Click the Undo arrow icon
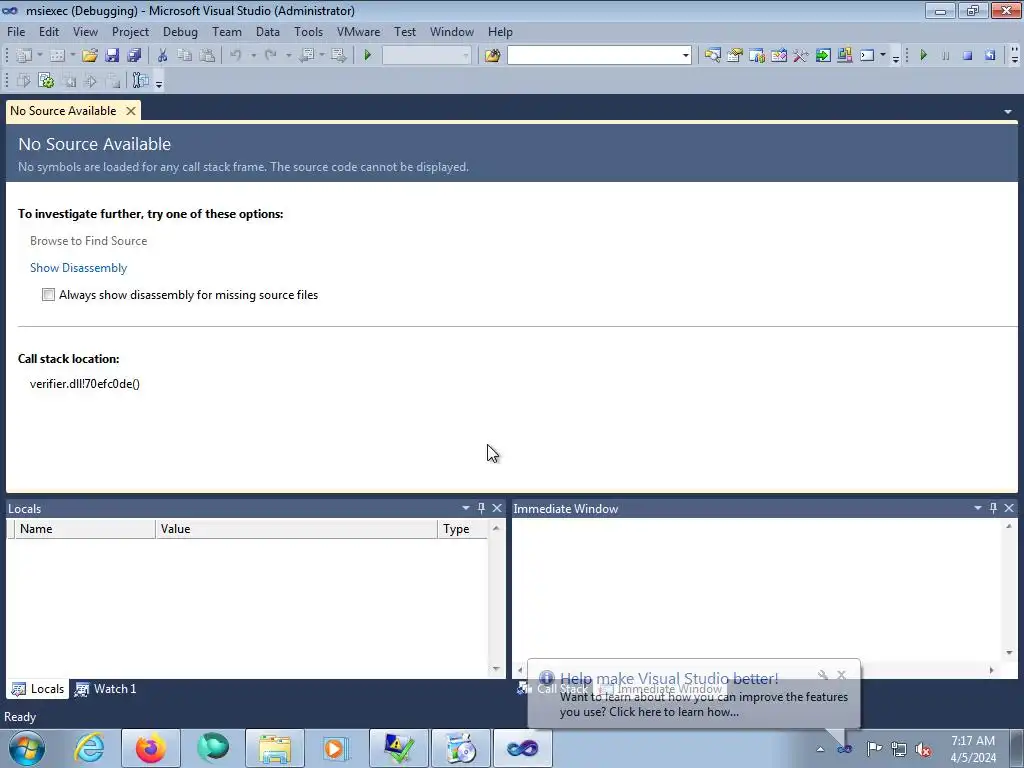 click(236, 56)
